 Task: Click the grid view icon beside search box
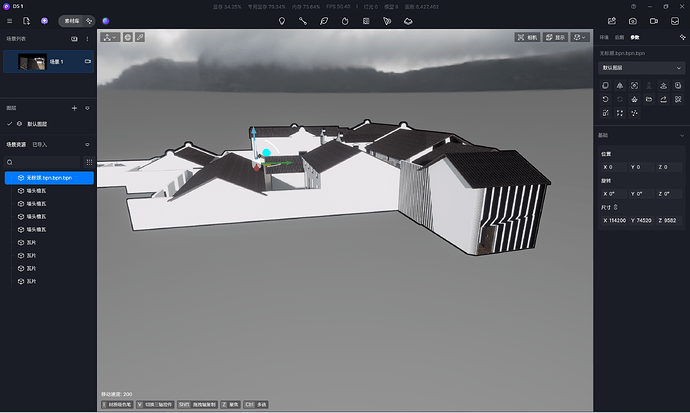[89, 161]
